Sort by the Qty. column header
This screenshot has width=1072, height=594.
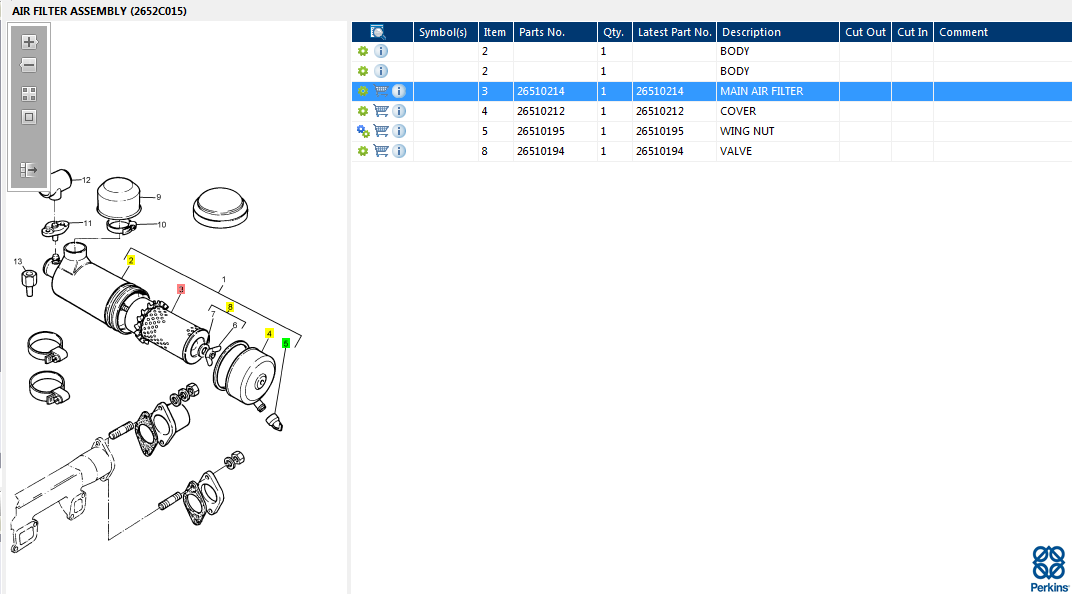pyautogui.click(x=613, y=32)
